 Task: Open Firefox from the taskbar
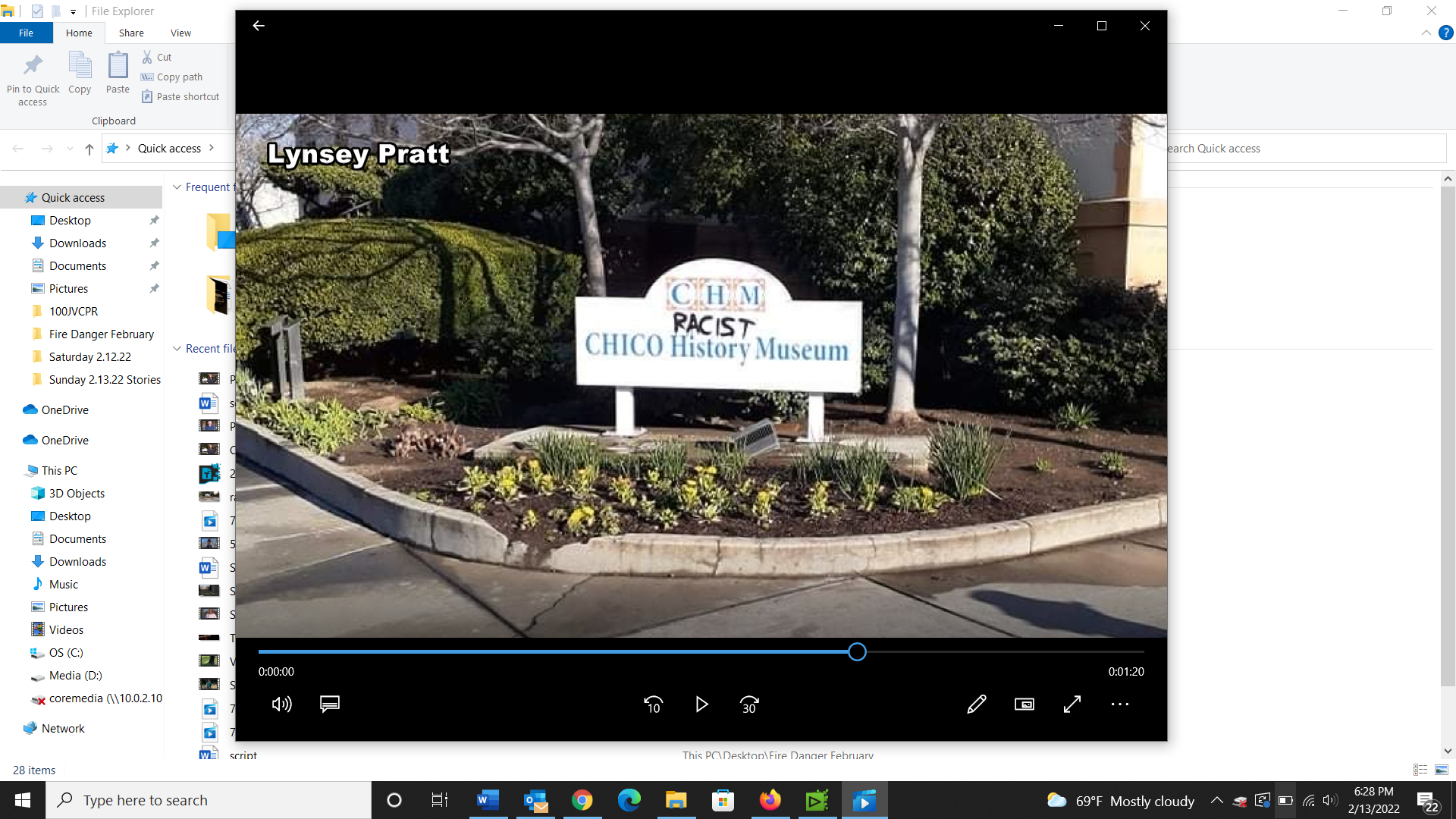click(770, 801)
